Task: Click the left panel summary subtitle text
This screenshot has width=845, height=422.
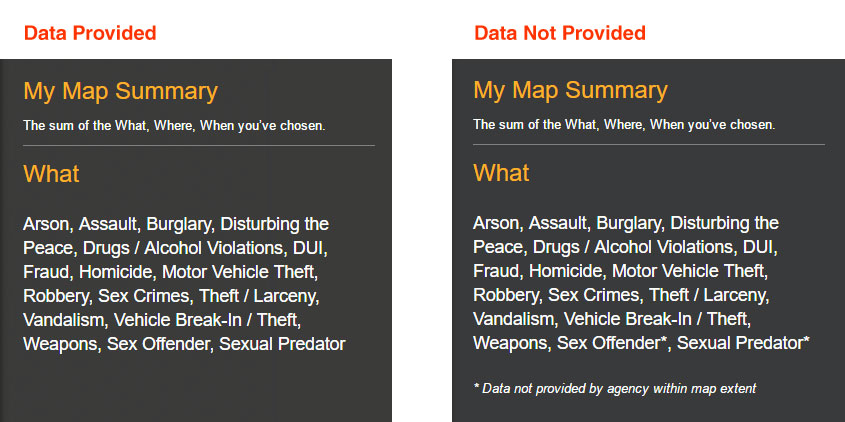Action: pos(174,126)
